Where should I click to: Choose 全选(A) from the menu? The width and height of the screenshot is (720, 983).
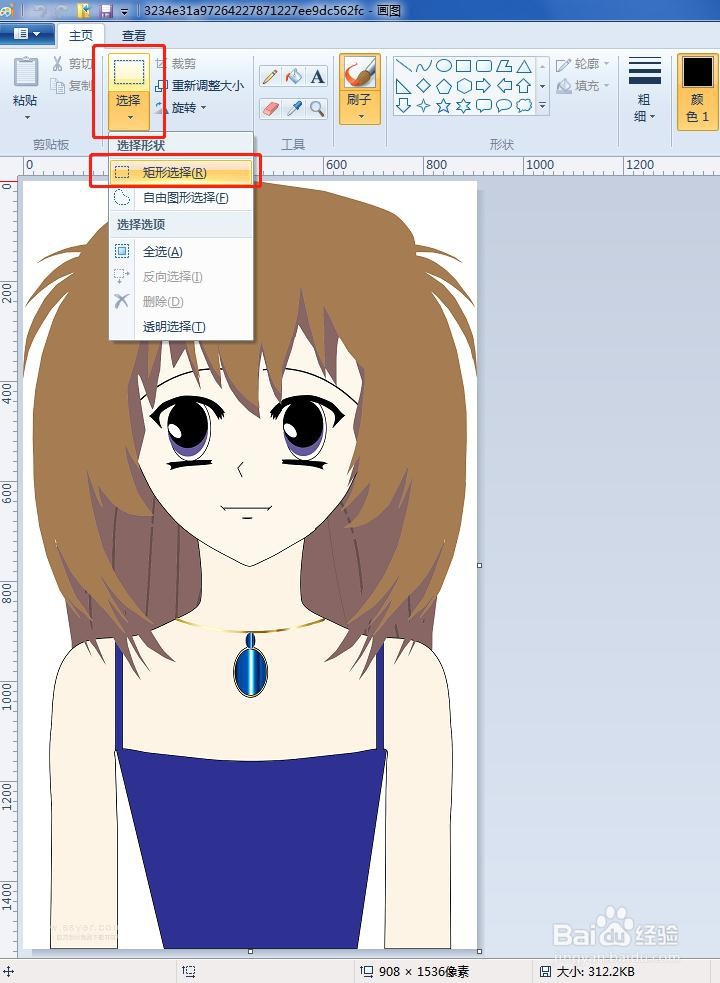(181, 251)
